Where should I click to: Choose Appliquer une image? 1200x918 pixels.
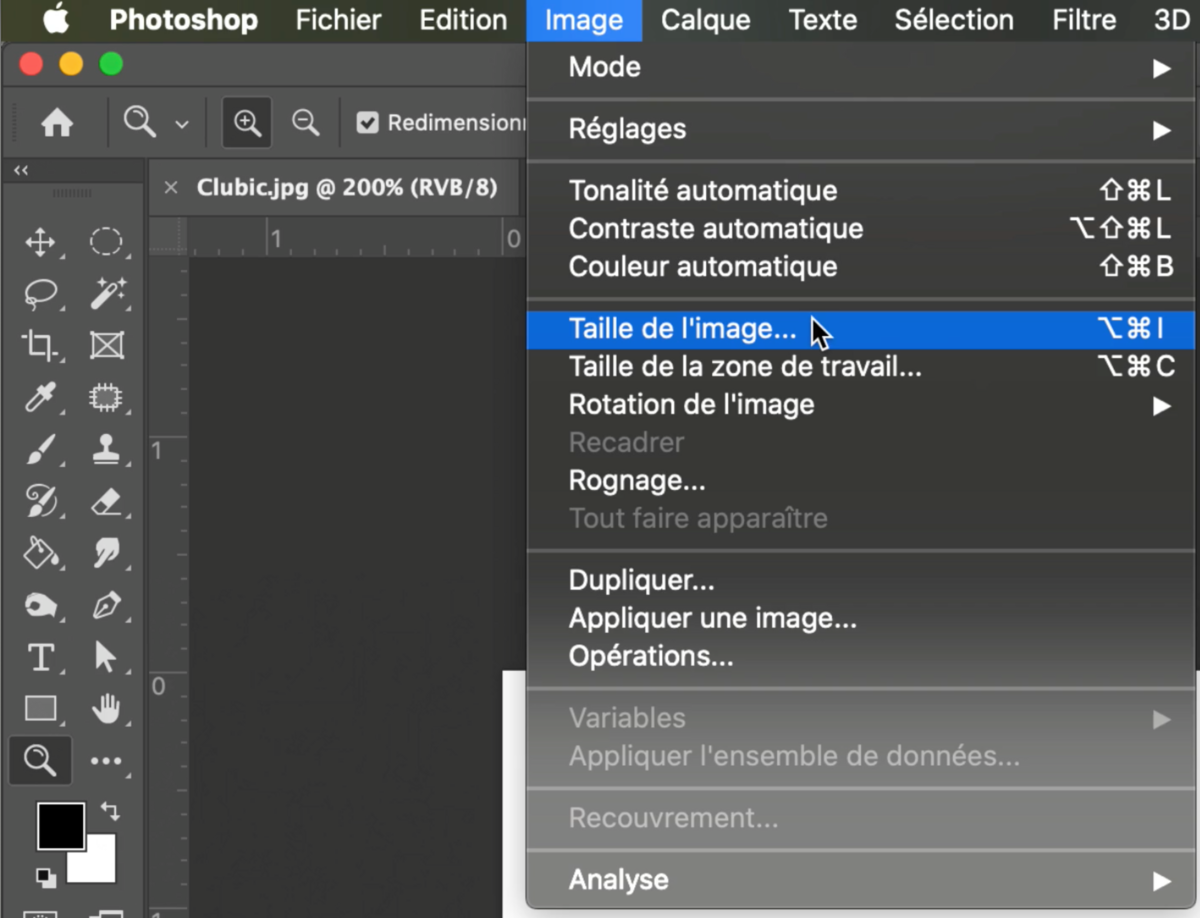861,619
